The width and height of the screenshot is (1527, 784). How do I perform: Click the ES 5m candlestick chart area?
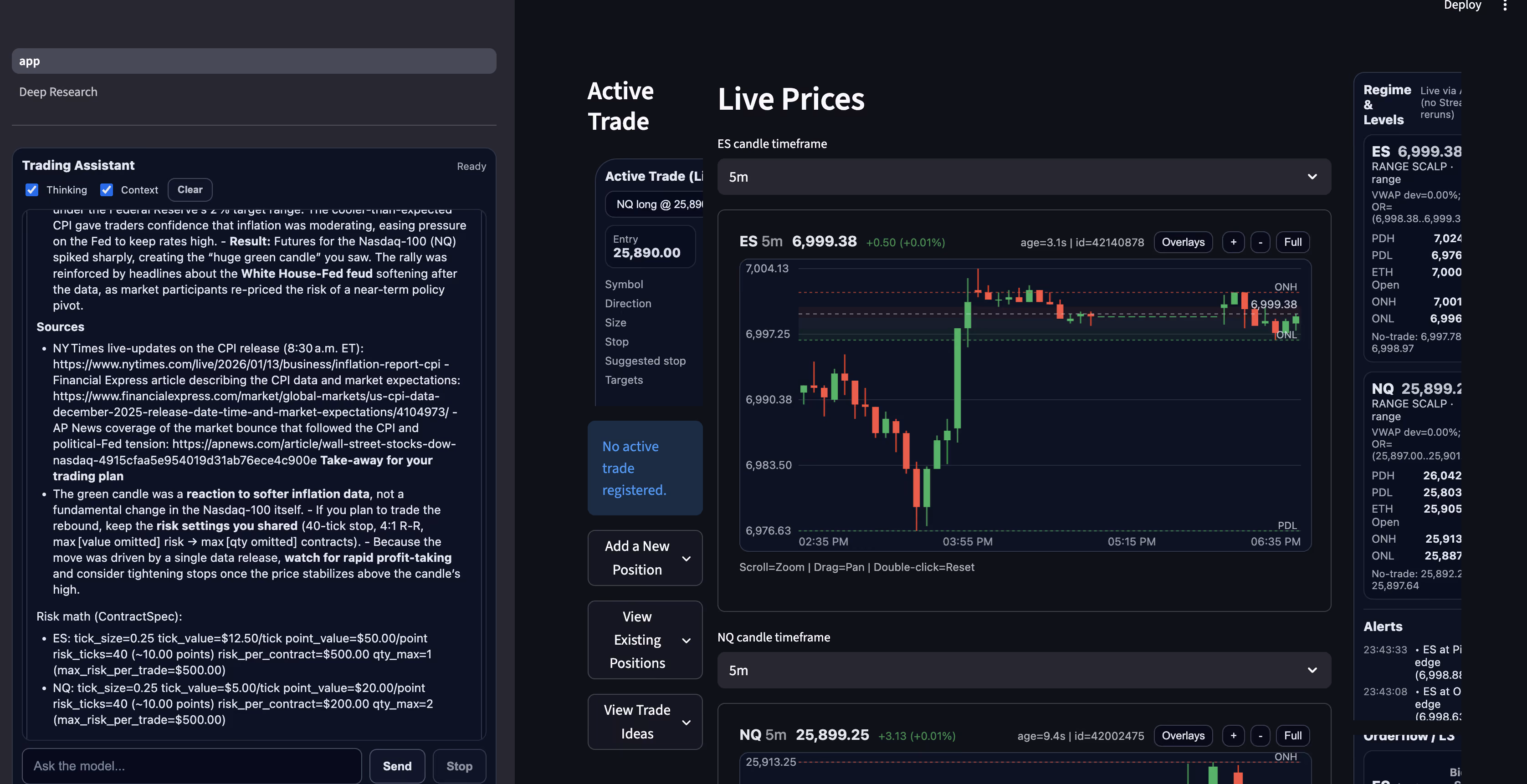pos(1025,406)
